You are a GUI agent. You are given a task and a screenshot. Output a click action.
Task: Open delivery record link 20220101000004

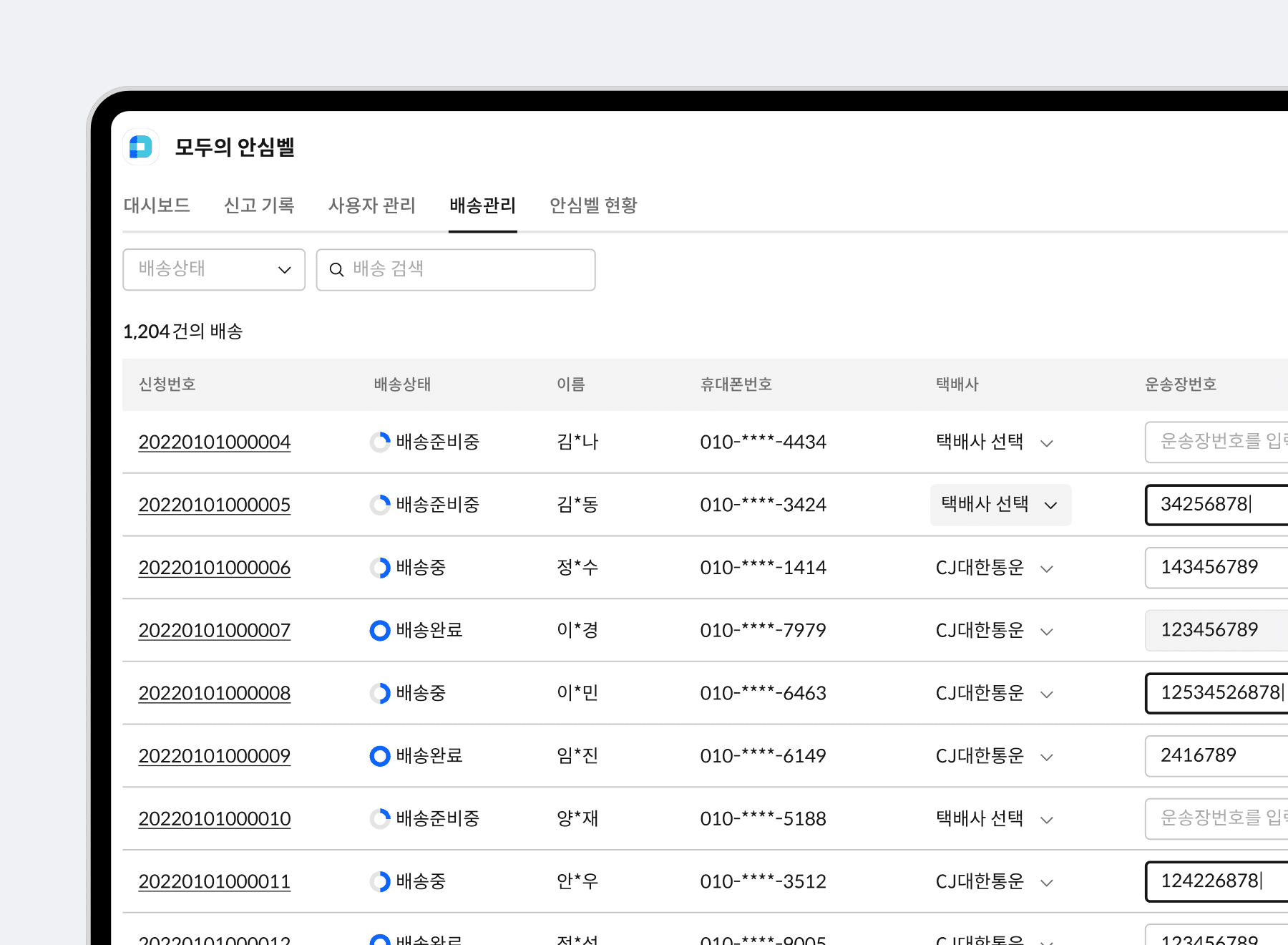coord(214,442)
